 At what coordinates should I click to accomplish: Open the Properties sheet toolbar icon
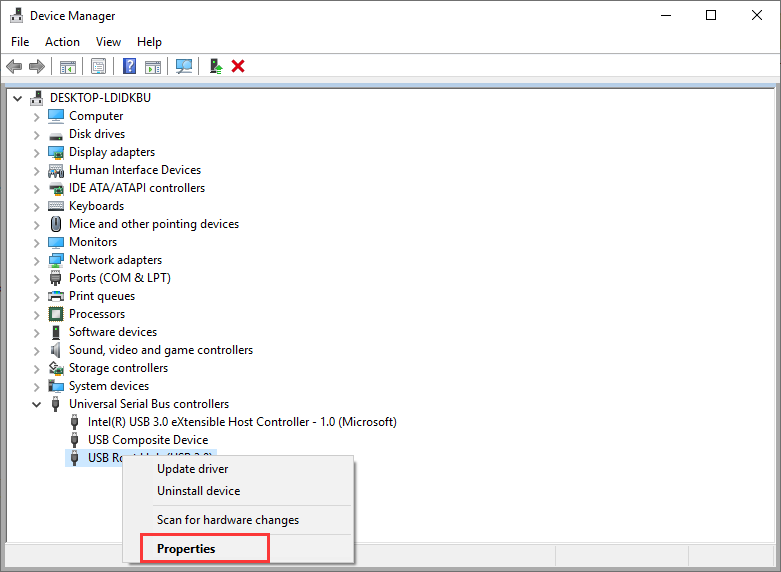pyautogui.click(x=99, y=66)
